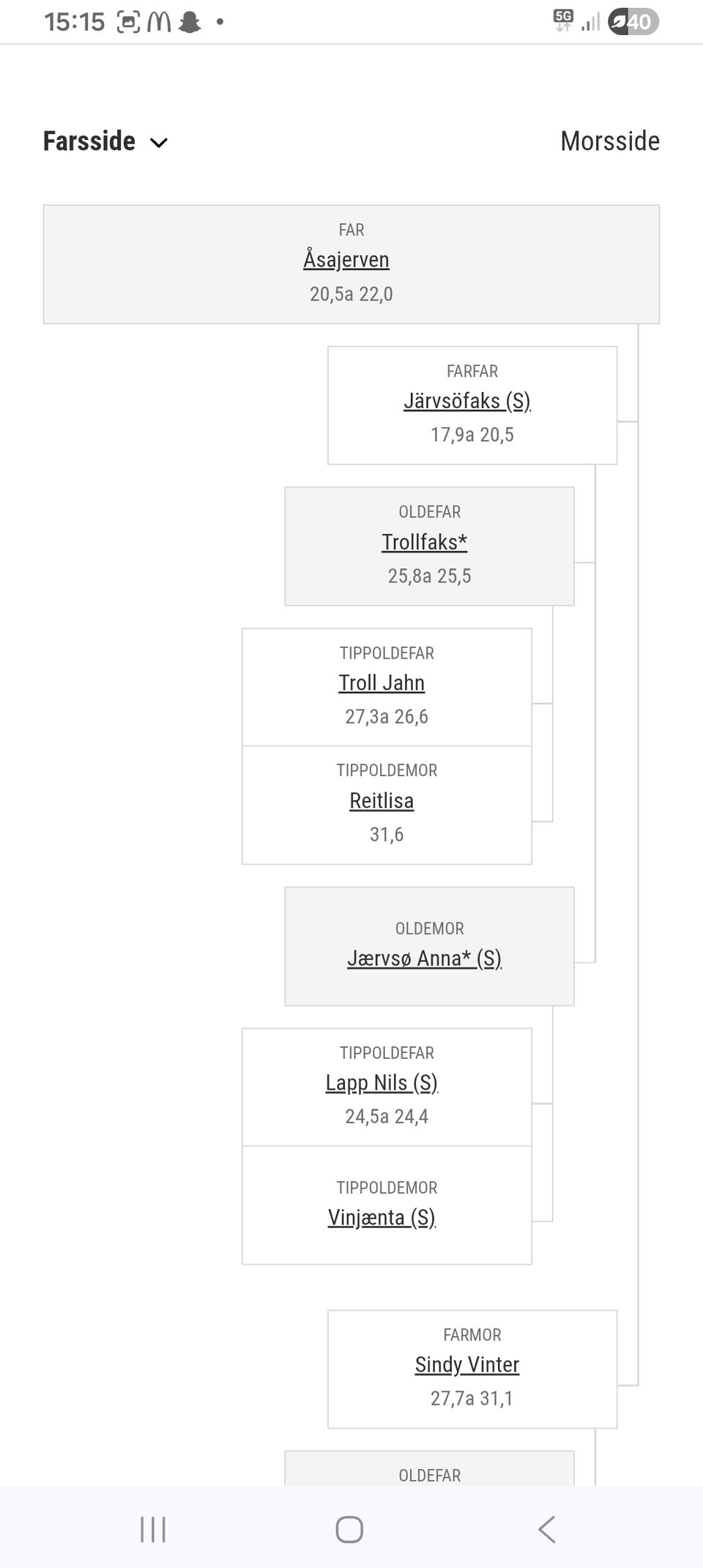Screen dimensions: 703x1568
Task: Go to the Reitlisa horse page
Action: 382,801
